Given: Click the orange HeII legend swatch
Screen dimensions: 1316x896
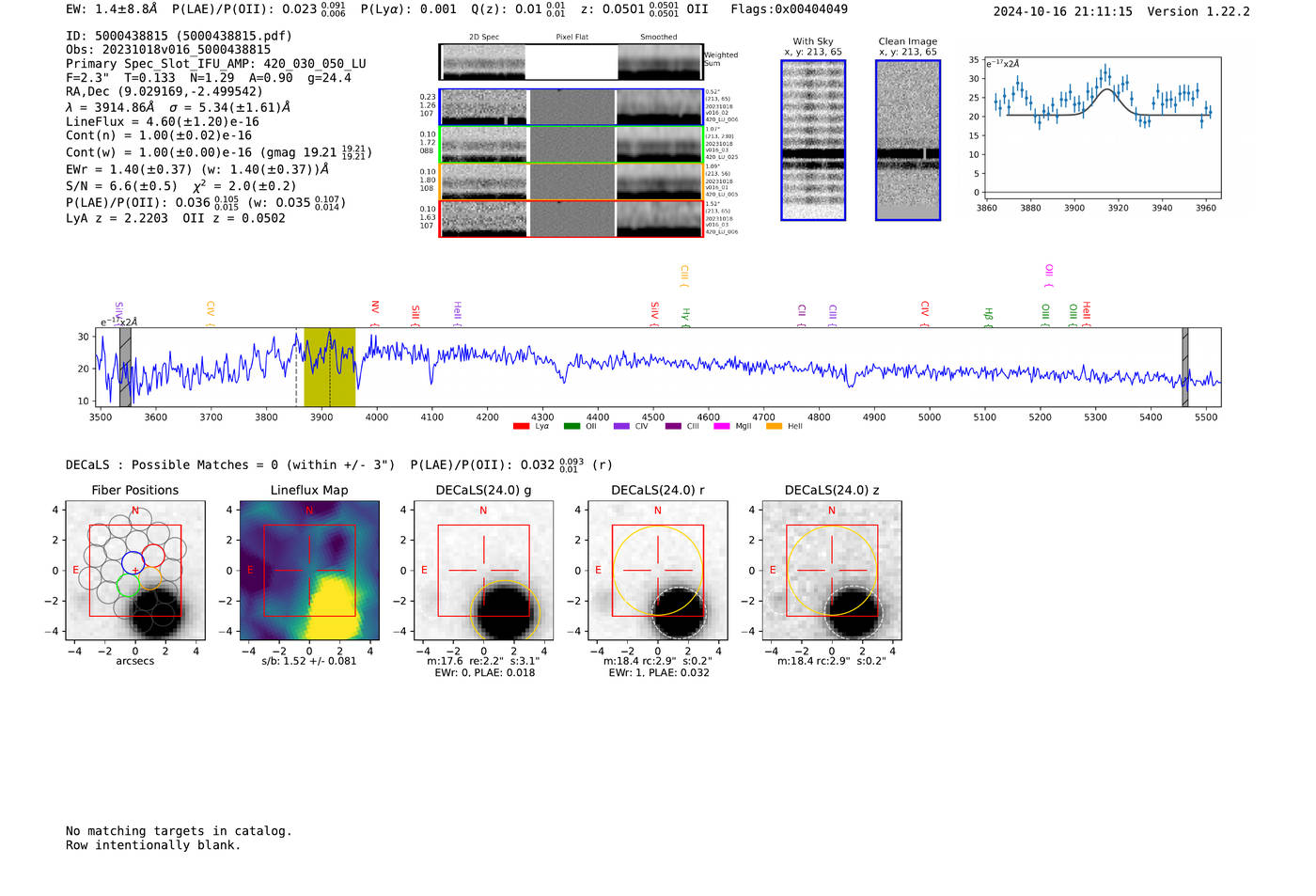Looking at the screenshot, I should (775, 426).
